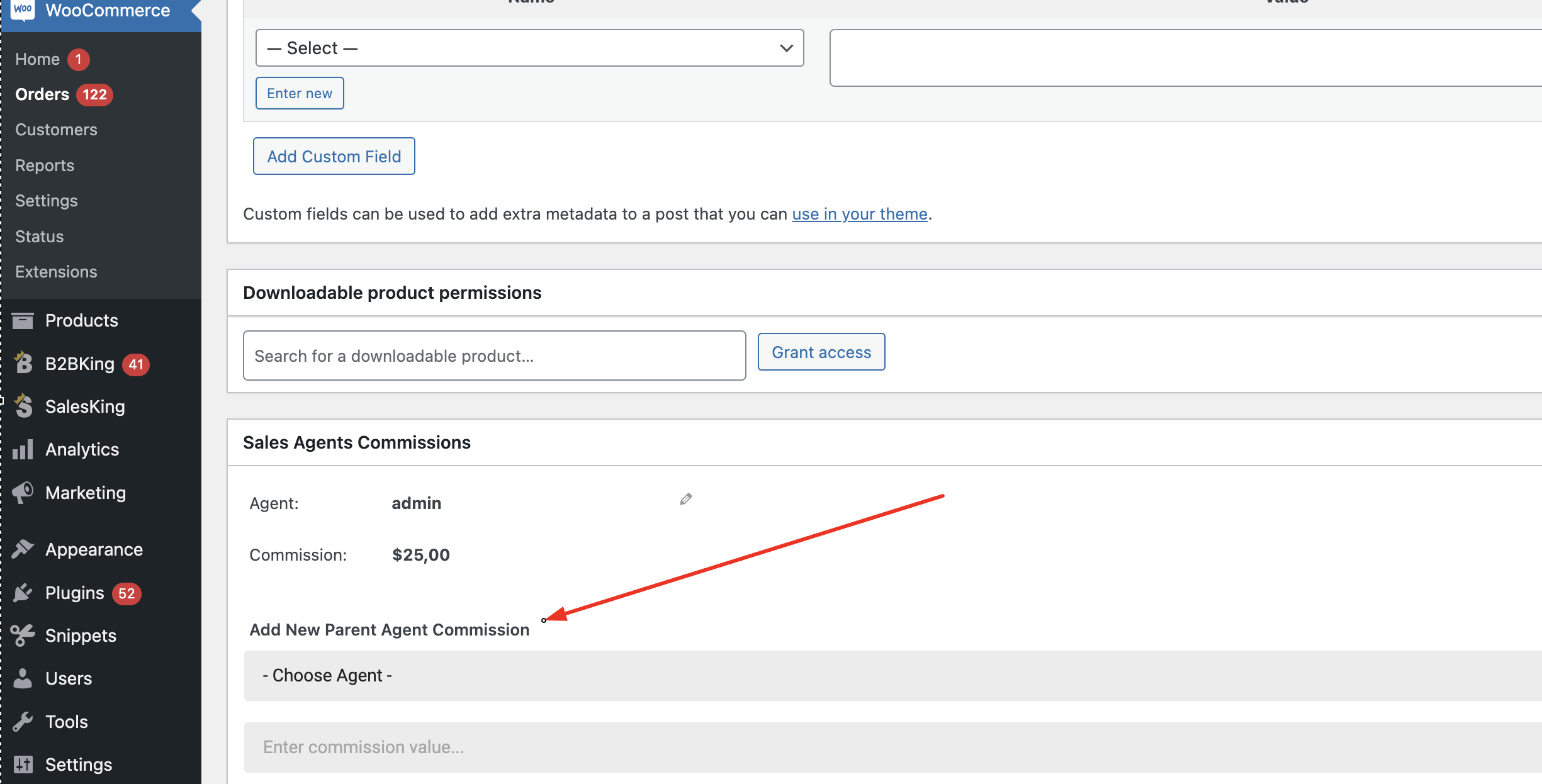Click the admin agent name

click(x=417, y=503)
